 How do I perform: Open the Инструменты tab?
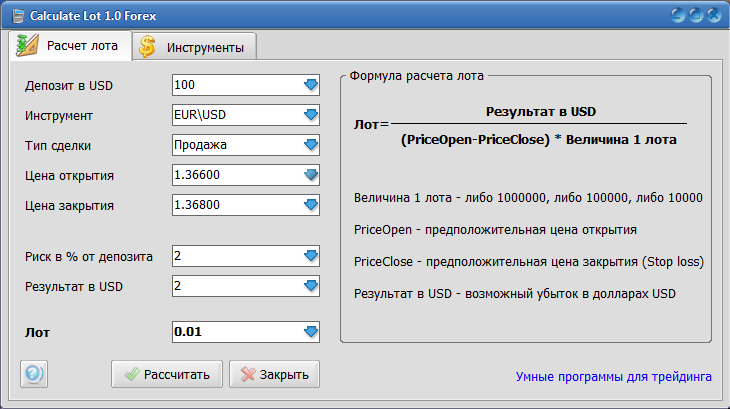coord(195,47)
